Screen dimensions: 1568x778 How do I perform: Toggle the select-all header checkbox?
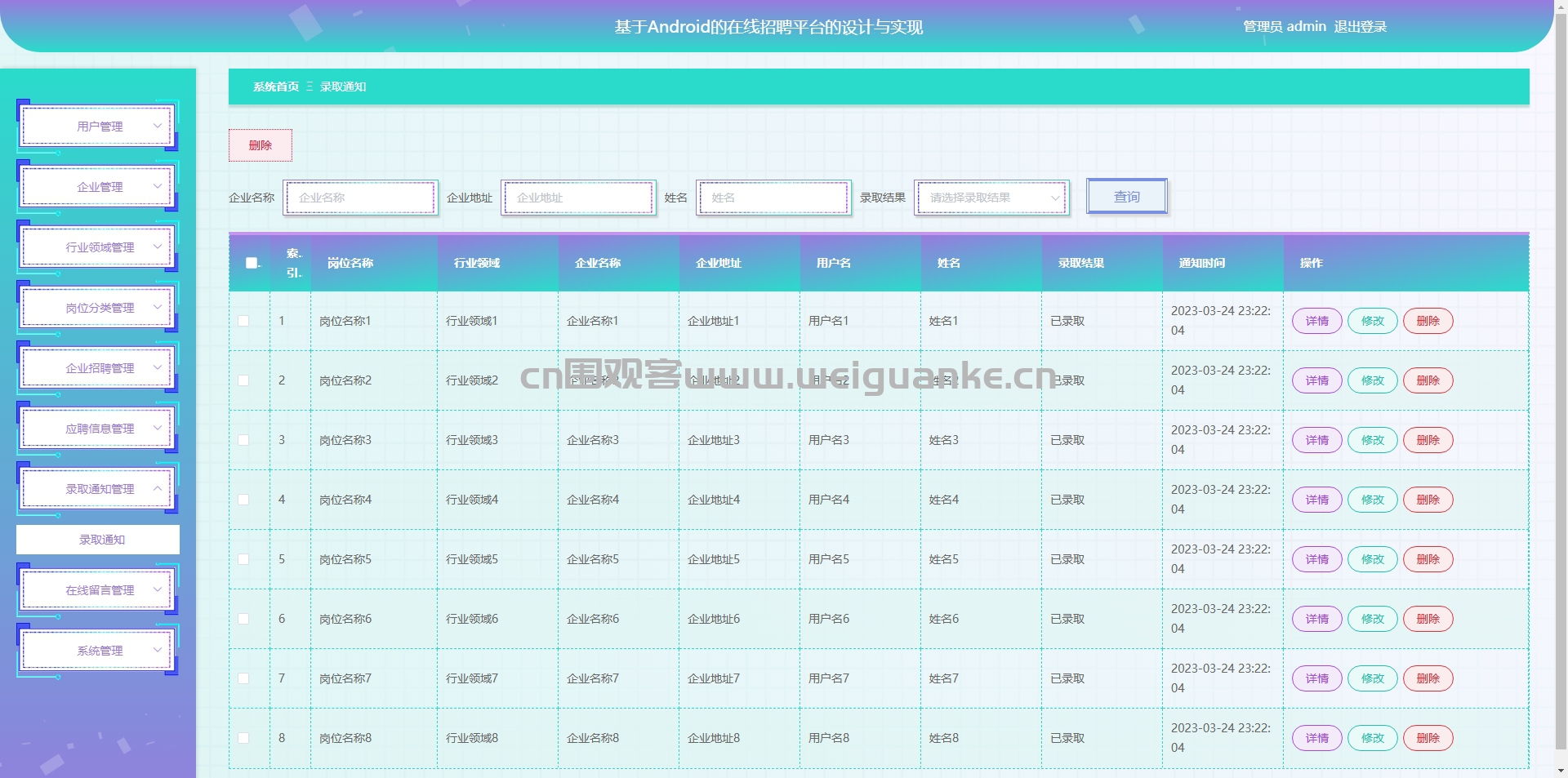252,263
